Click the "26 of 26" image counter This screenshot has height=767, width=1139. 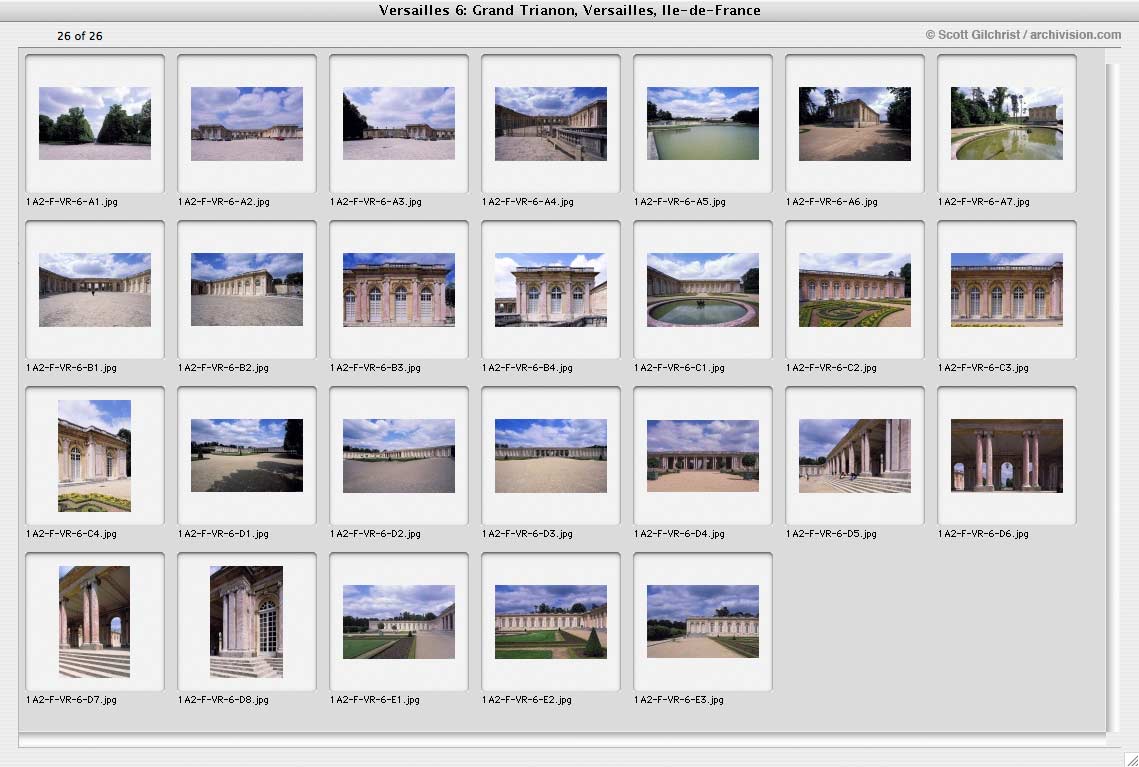point(80,36)
